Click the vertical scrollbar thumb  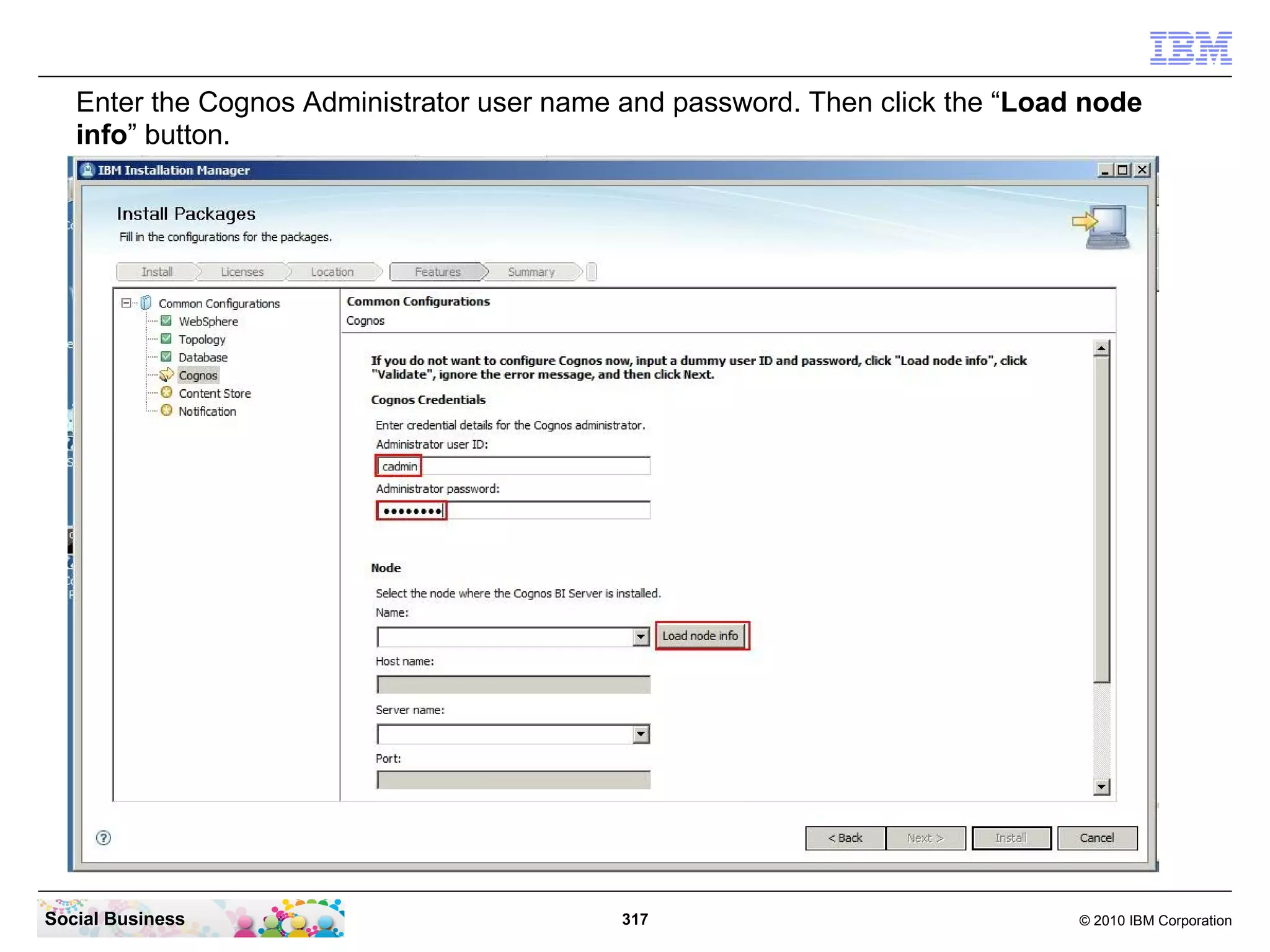point(1101,519)
